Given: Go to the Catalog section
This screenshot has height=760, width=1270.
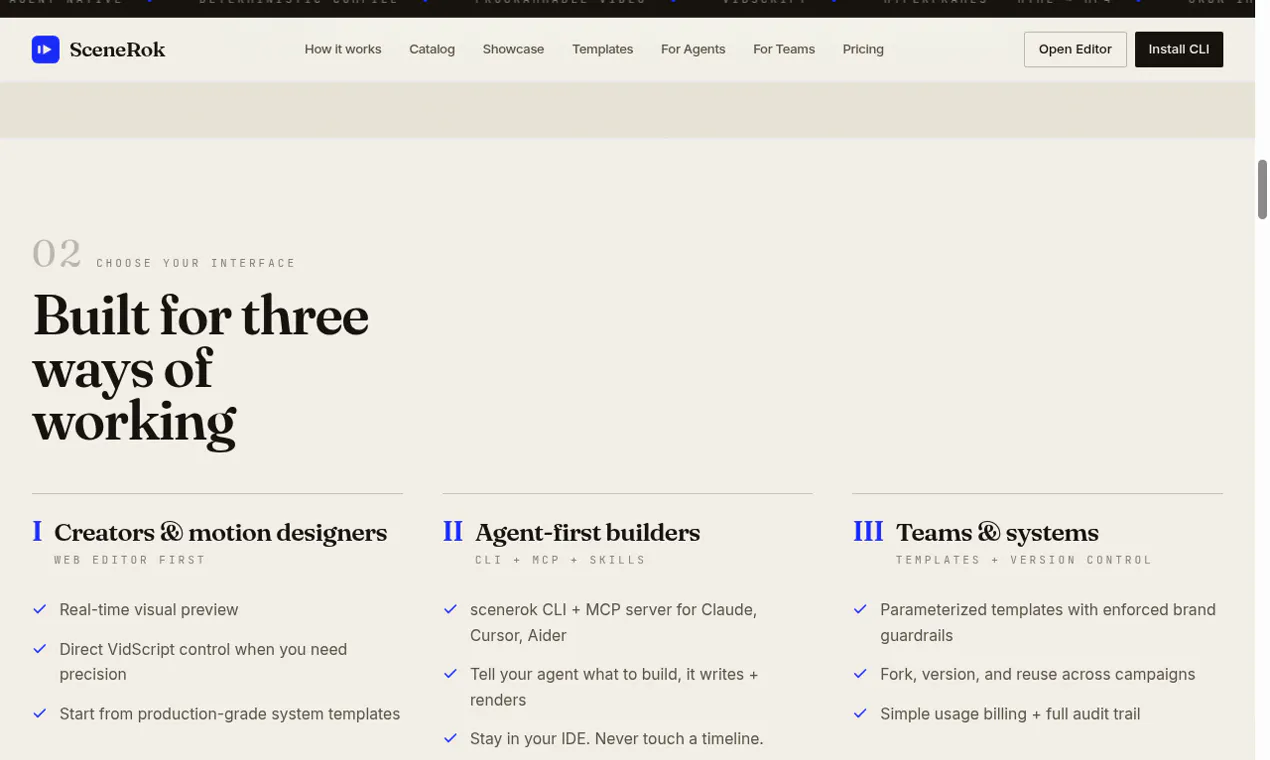Looking at the screenshot, I should click(432, 49).
